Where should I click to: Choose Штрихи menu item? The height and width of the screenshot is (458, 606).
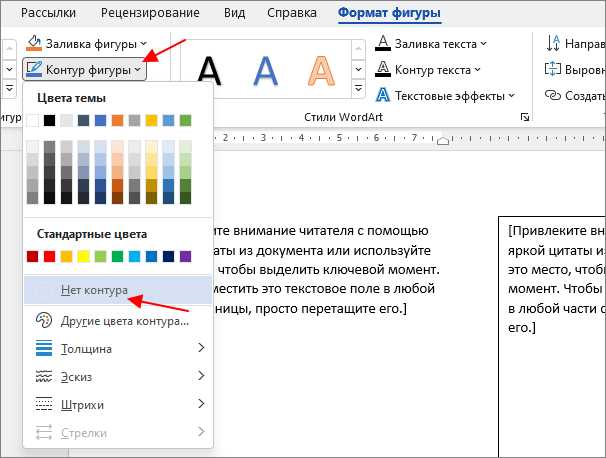pos(118,404)
